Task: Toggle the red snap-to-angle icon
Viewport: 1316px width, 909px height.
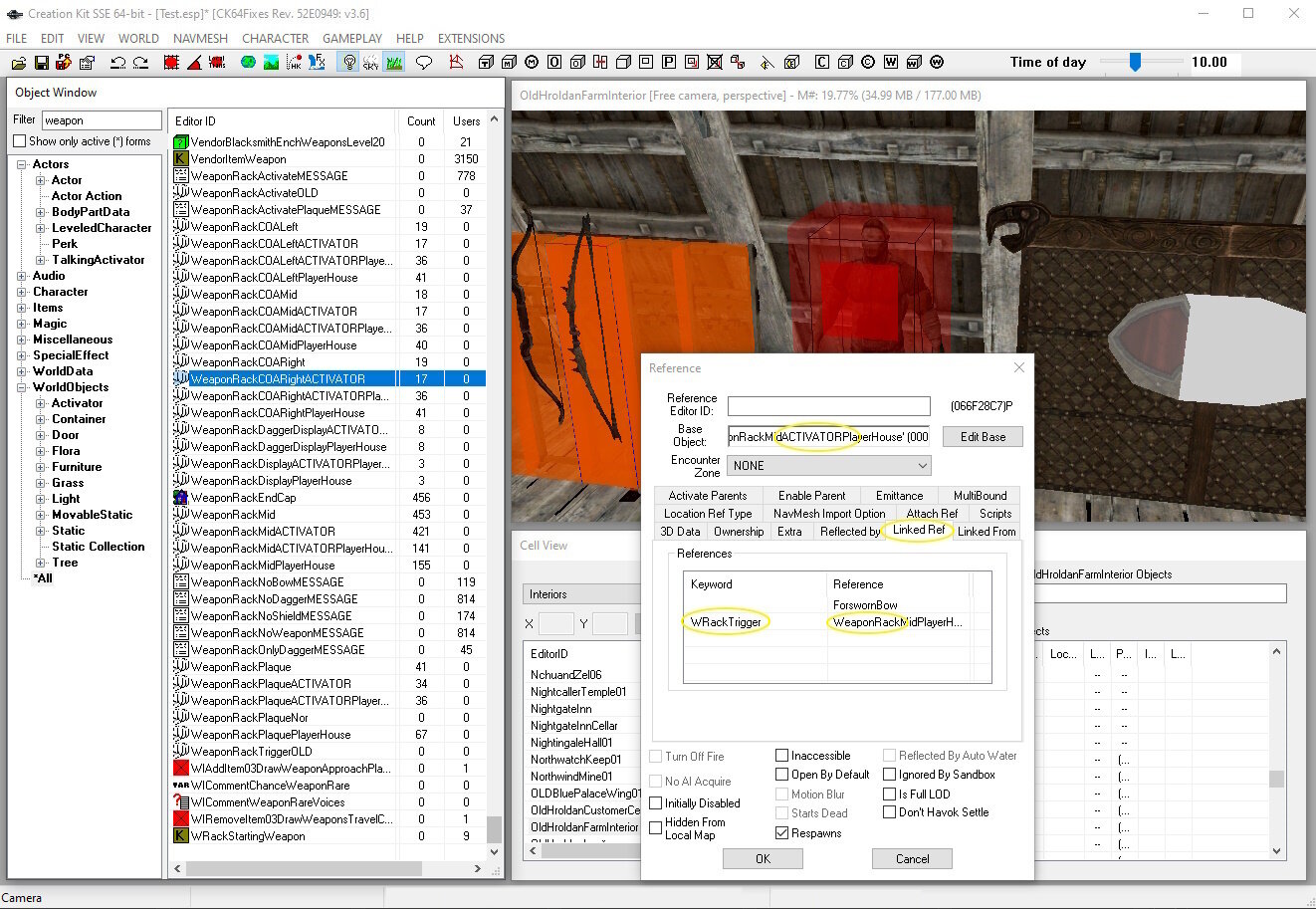Action: (x=194, y=63)
